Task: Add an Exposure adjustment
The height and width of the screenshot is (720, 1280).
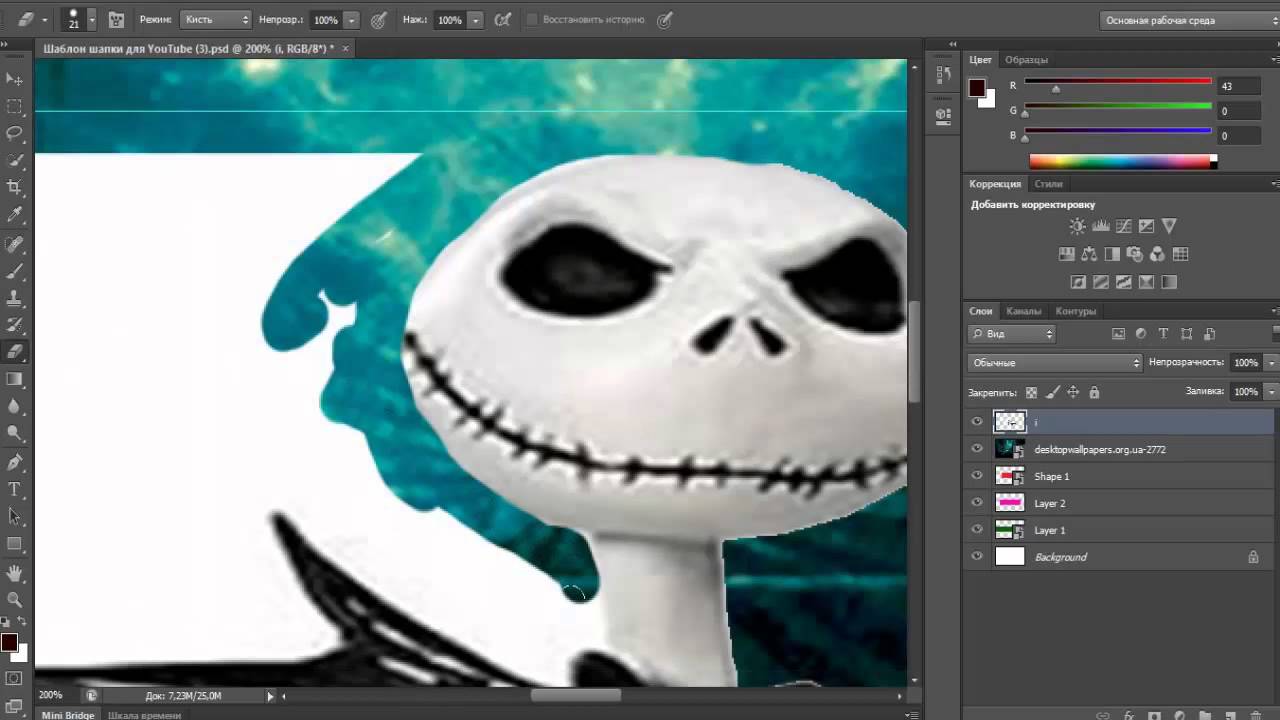Action: pyautogui.click(x=1146, y=227)
